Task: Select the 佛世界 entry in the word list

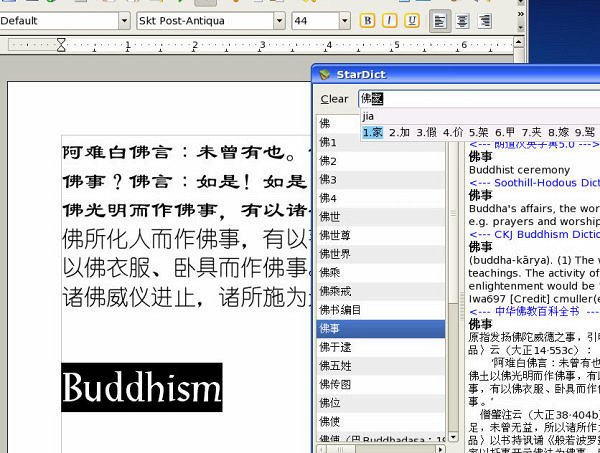Action: click(381, 254)
